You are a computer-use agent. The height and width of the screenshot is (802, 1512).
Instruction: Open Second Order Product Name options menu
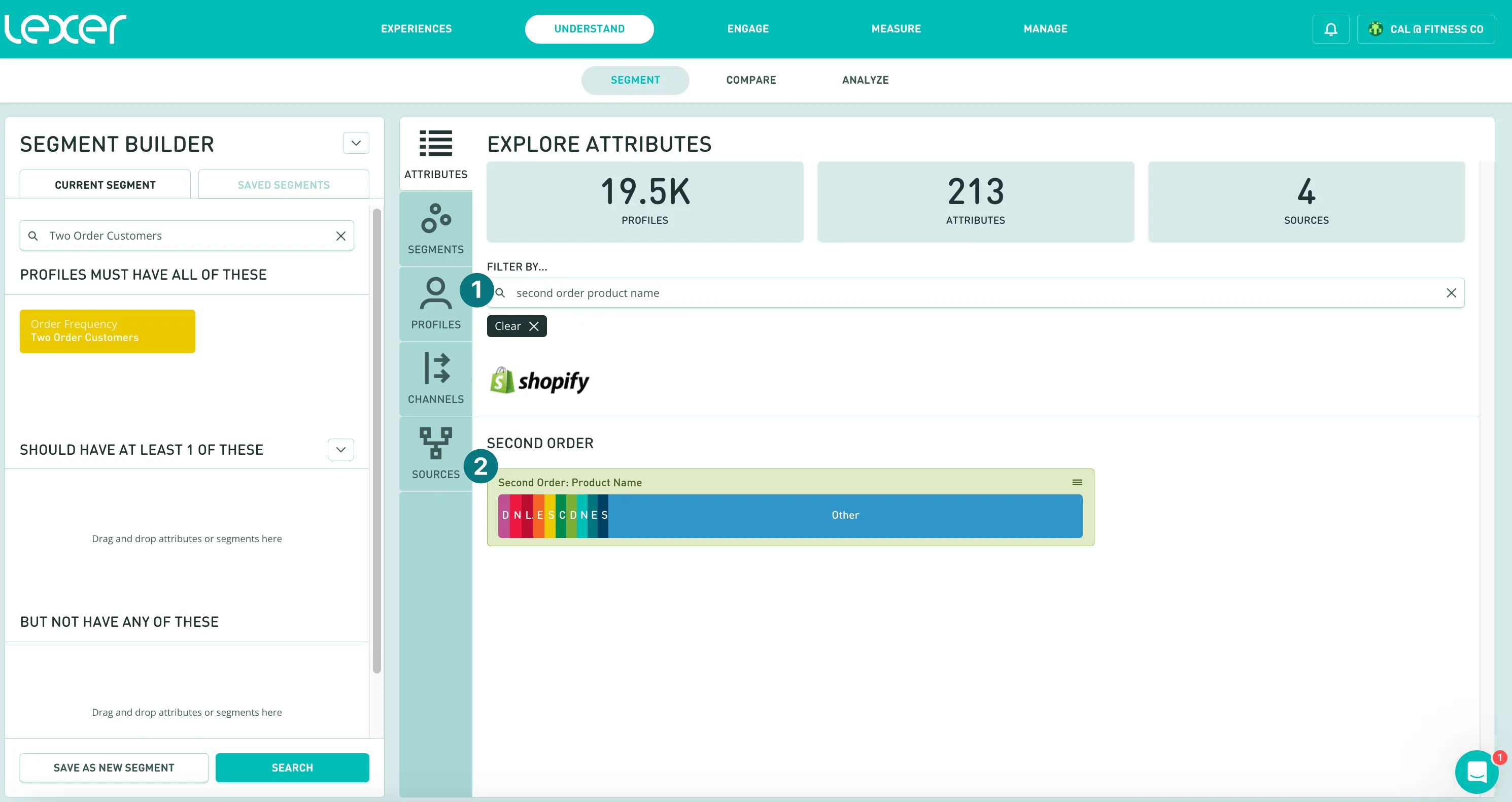(x=1077, y=482)
